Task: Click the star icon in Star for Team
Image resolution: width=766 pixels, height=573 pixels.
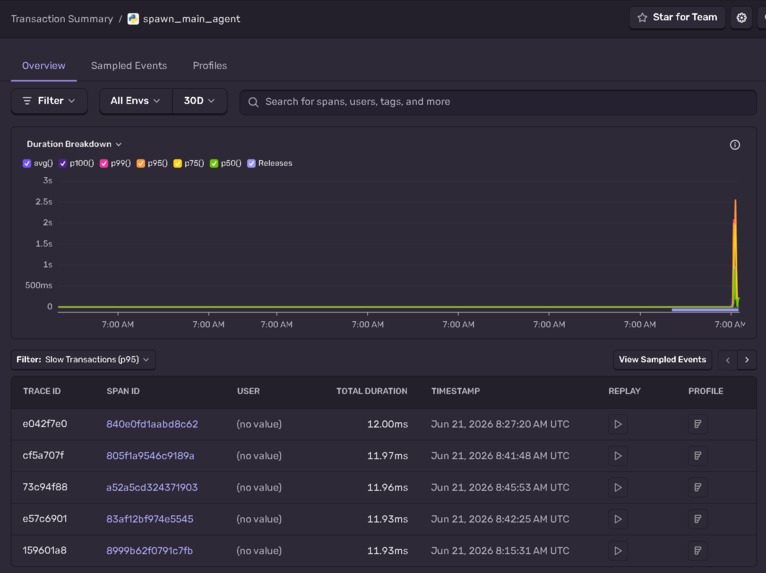Action: pos(642,18)
